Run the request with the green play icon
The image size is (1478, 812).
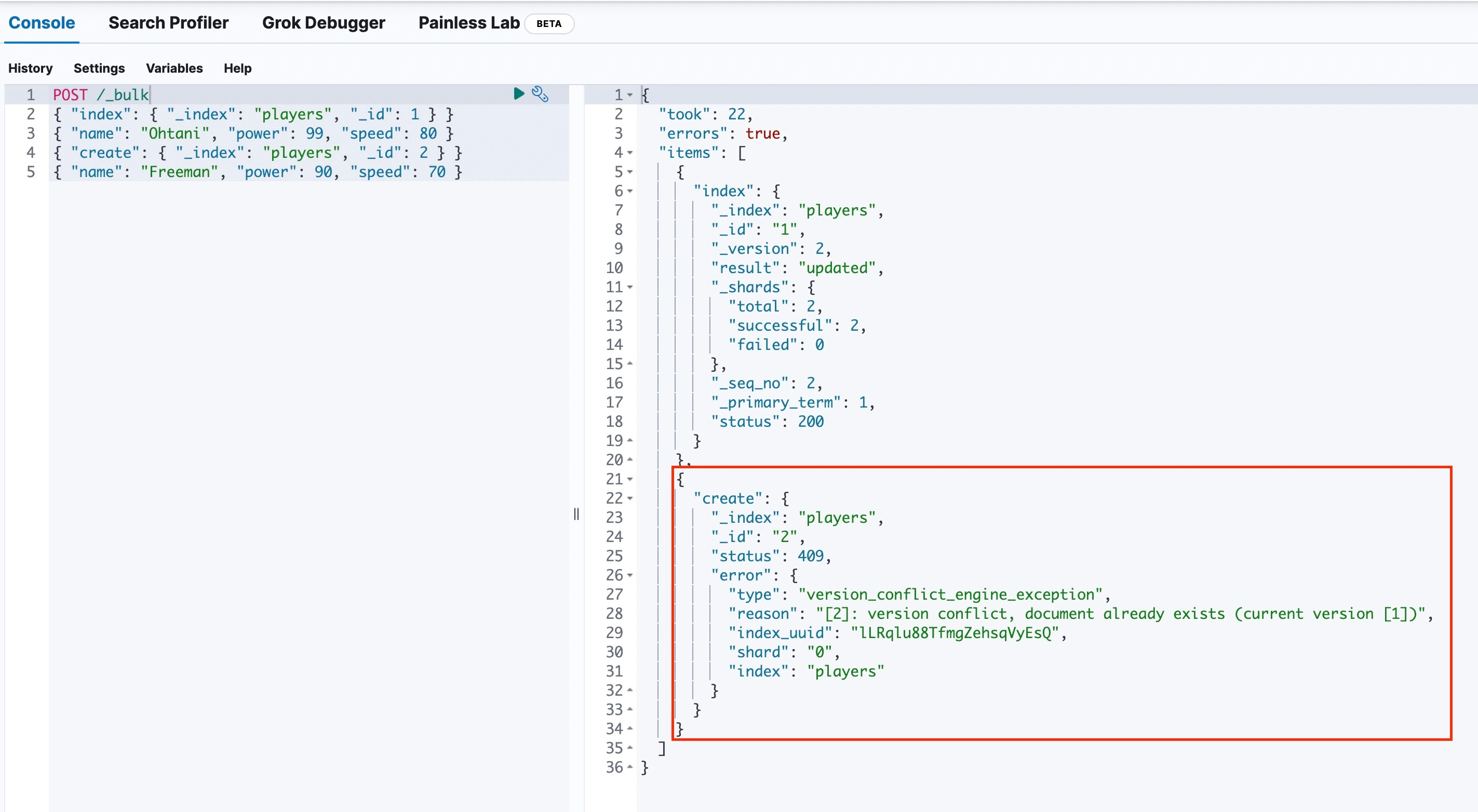pyautogui.click(x=519, y=93)
